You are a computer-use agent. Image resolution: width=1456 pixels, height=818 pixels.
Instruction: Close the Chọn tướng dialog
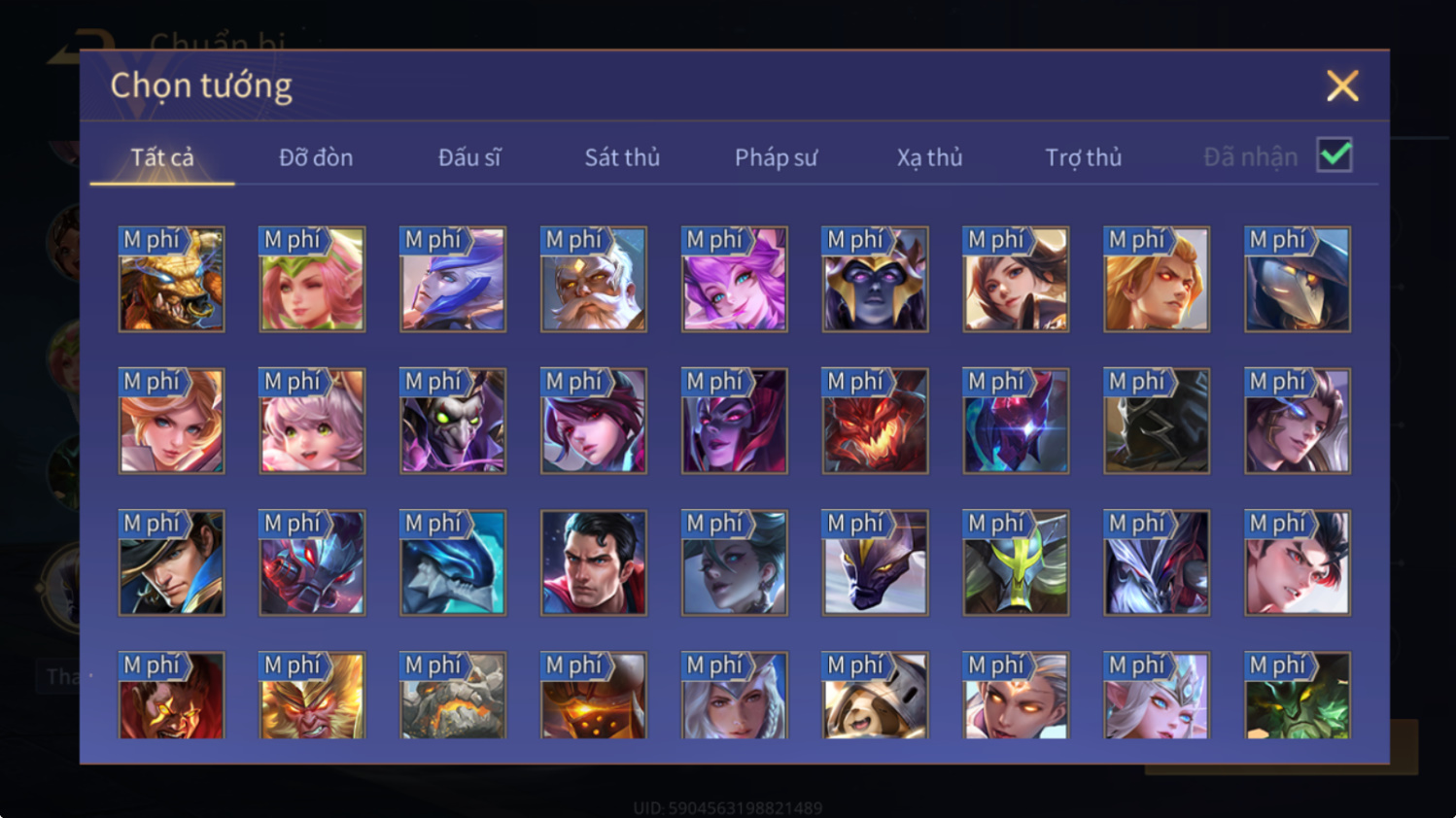pyautogui.click(x=1342, y=85)
